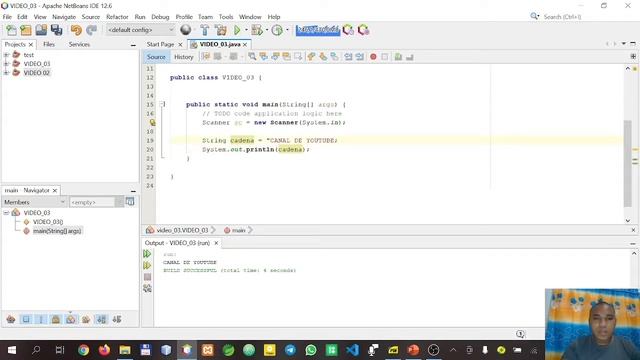
Task: Switch to the Files tab
Action: 49,44
